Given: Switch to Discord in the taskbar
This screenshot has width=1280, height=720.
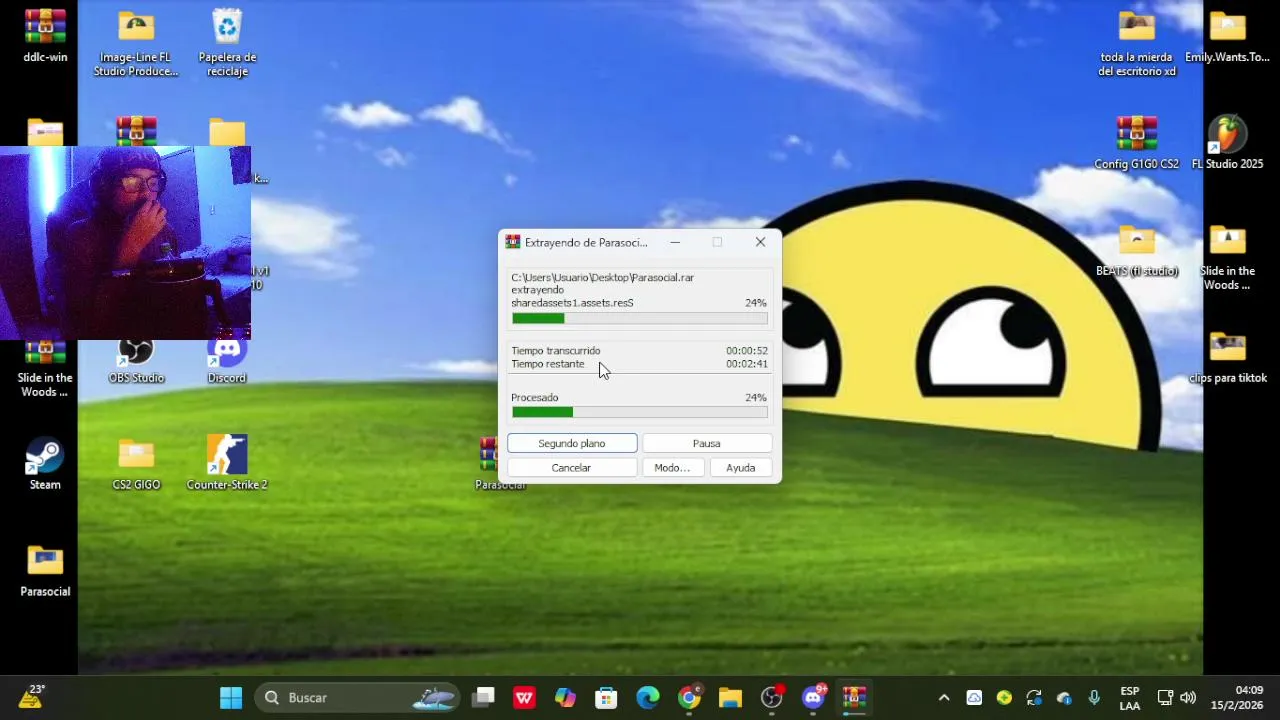Looking at the screenshot, I should tap(813, 698).
